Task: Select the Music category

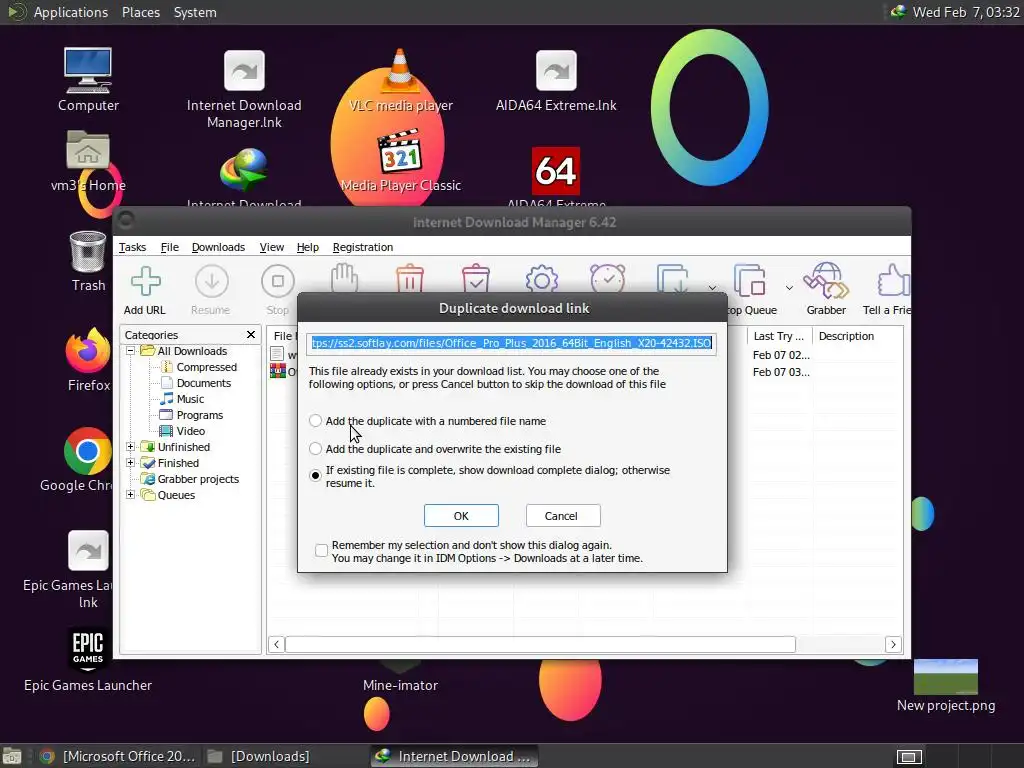Action: coord(190,399)
